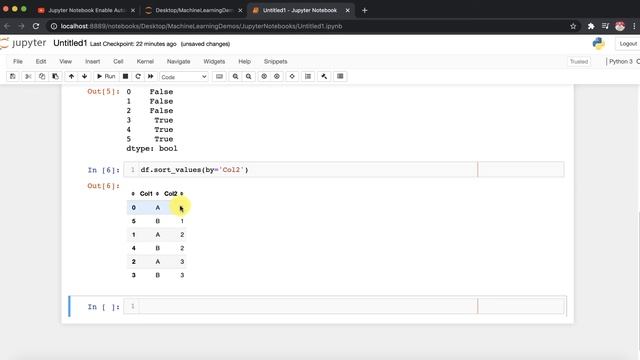Sort by Col1 header arrows

[158, 194]
